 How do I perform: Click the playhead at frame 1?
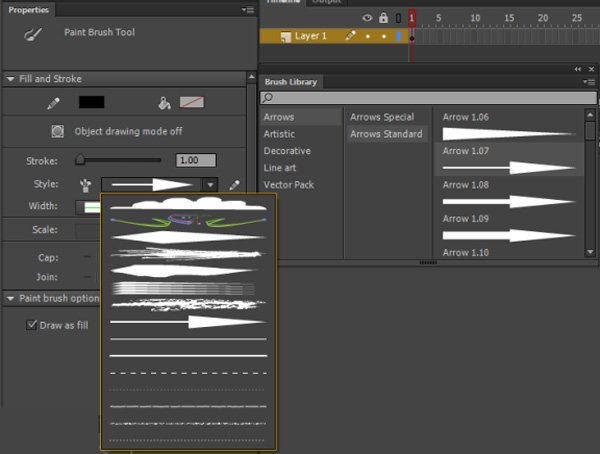(x=412, y=18)
